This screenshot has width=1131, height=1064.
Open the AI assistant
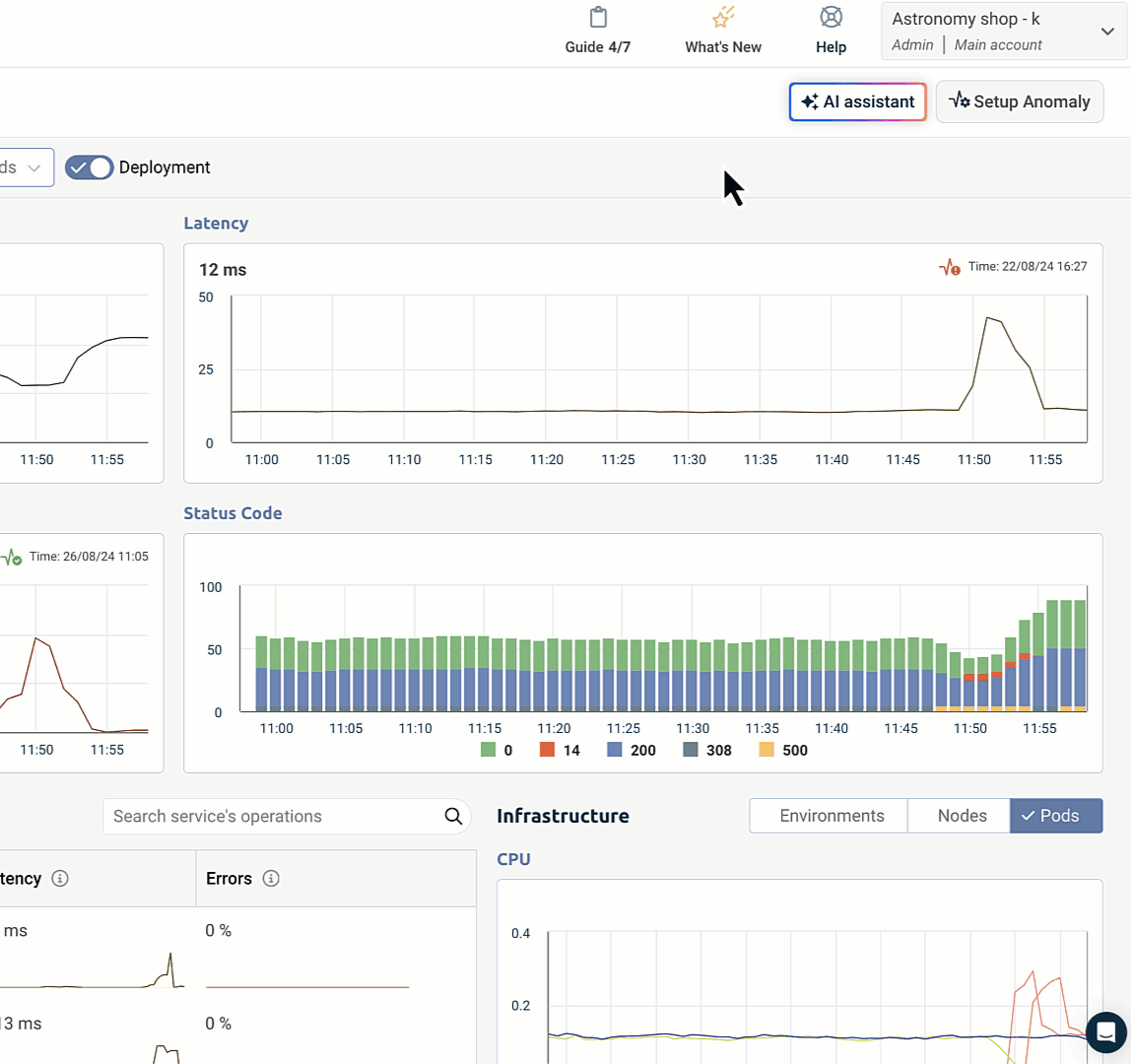(858, 101)
